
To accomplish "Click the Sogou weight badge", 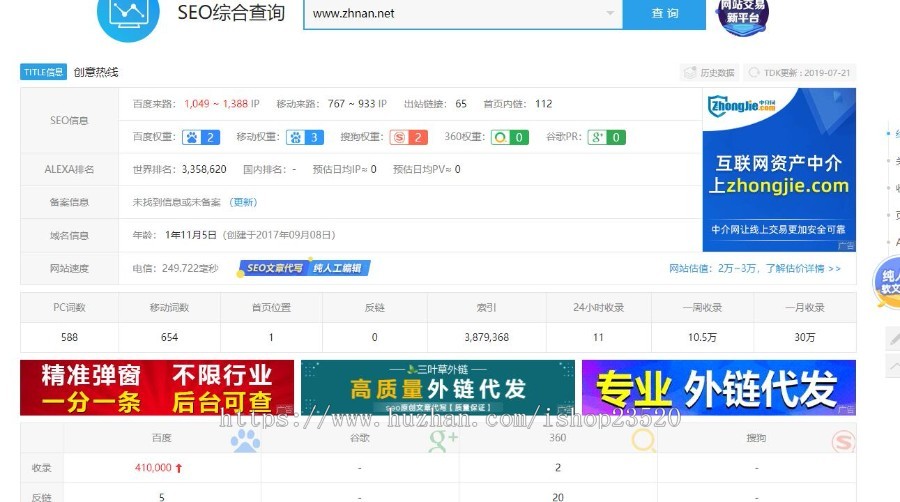I will point(408,138).
